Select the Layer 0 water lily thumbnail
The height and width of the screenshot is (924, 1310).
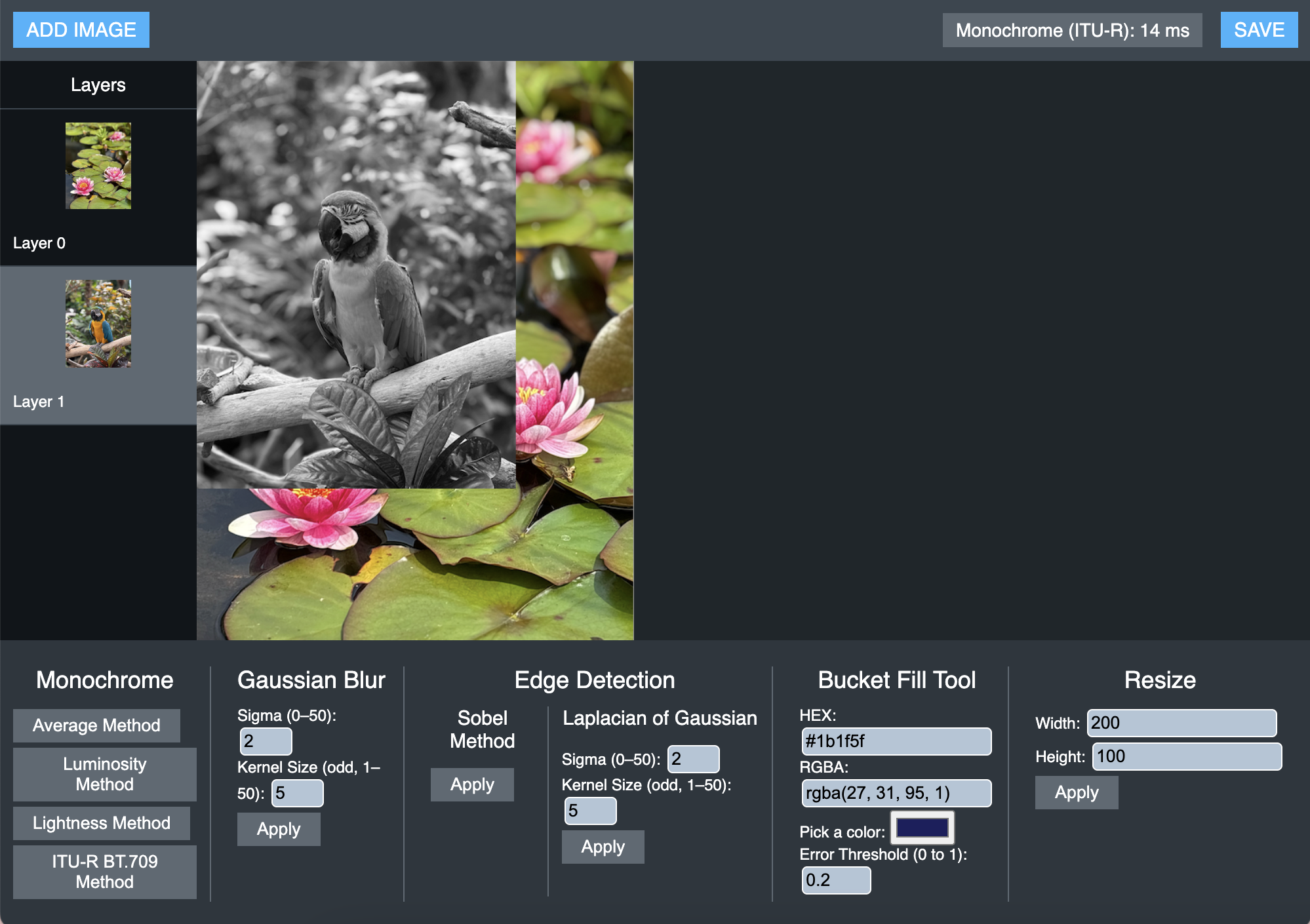98,166
